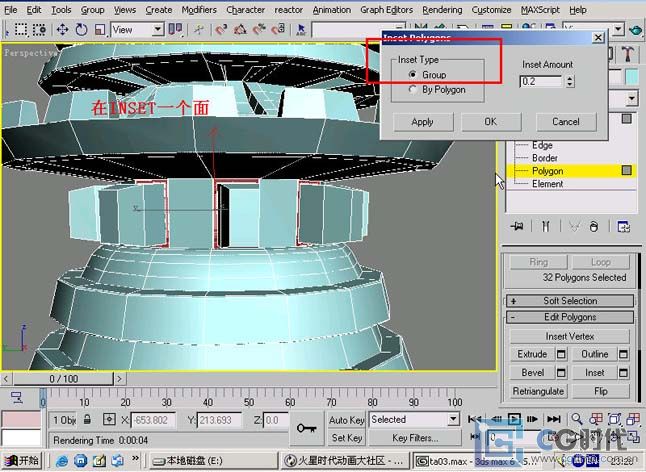Go to the start frame
Image resolution: width=646 pixels, height=472 pixels.
475,419
